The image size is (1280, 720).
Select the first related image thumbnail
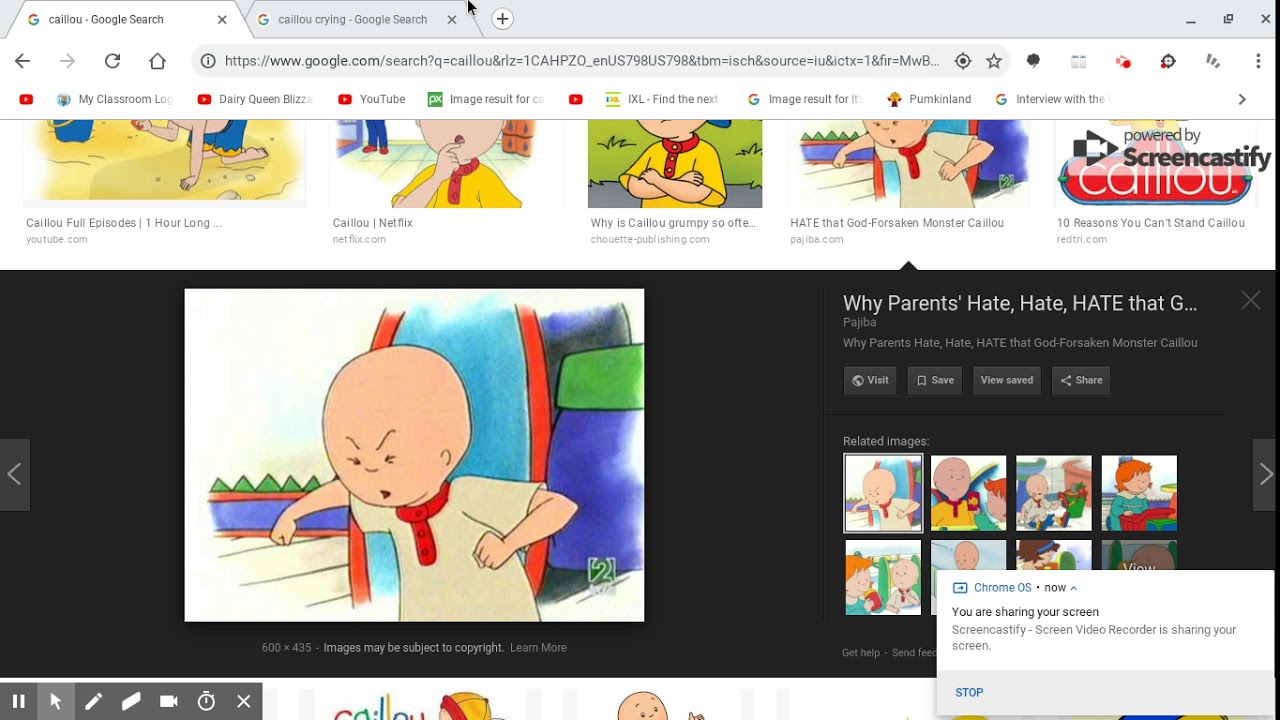click(x=883, y=493)
